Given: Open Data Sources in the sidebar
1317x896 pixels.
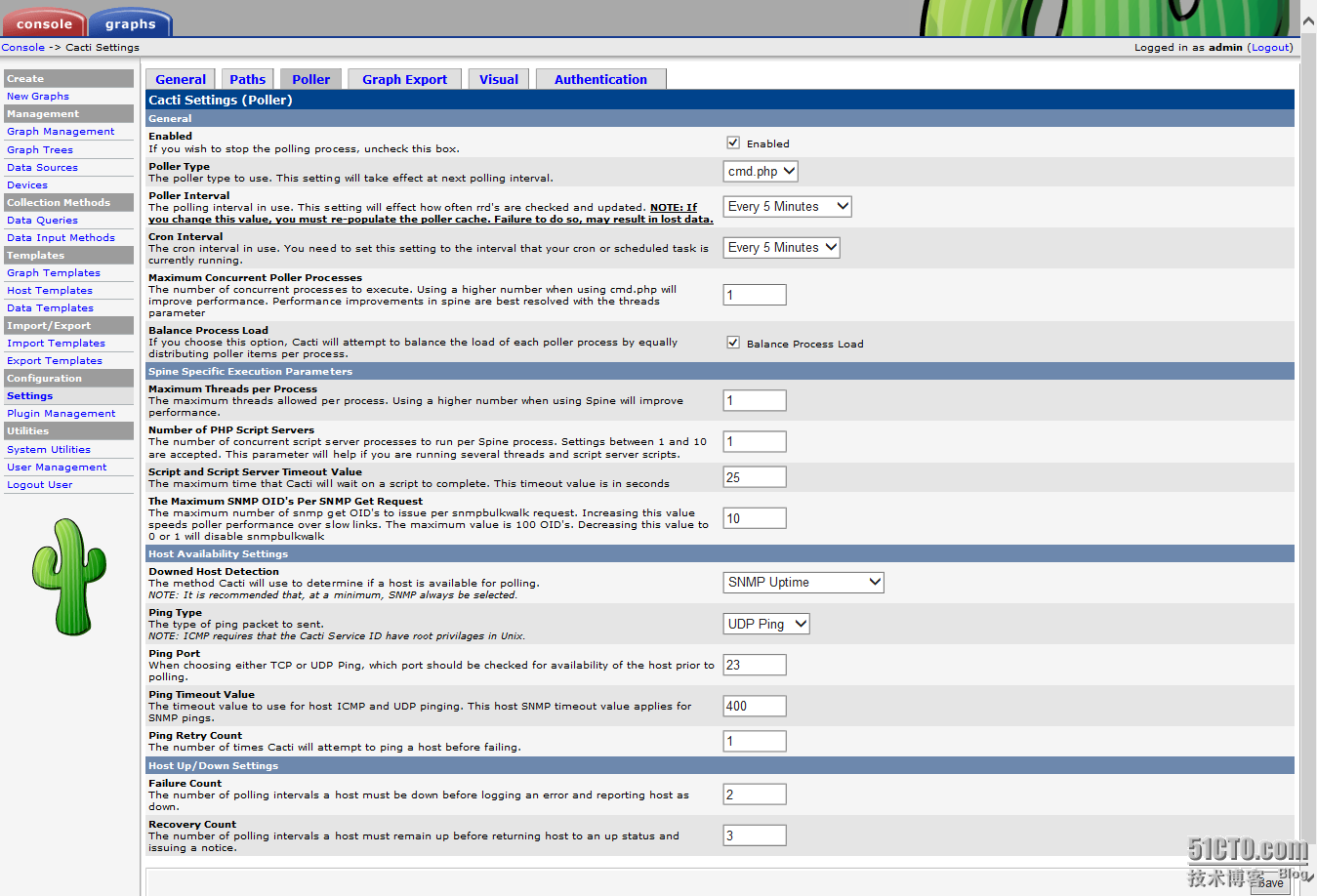Looking at the screenshot, I should tap(42, 167).
